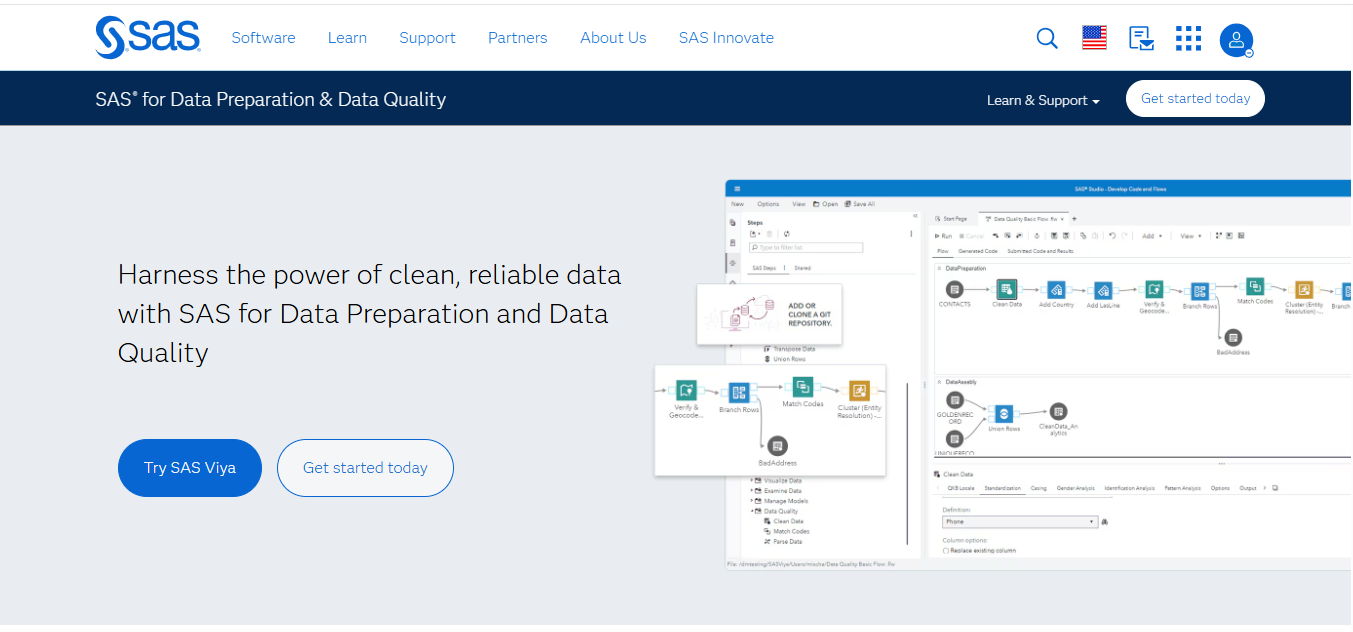Click Get started today in the banner
The image size is (1353, 632).
[x=1195, y=98]
